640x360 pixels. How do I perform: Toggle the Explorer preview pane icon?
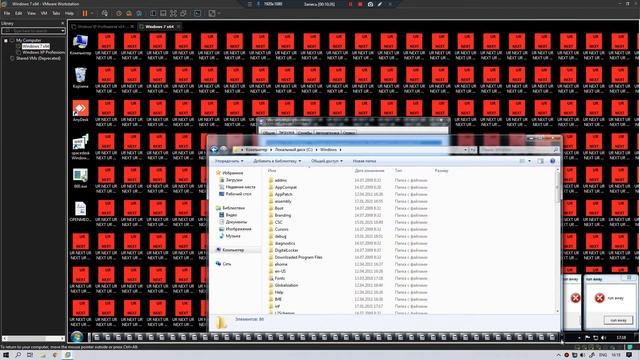pyautogui.click(x=540, y=161)
